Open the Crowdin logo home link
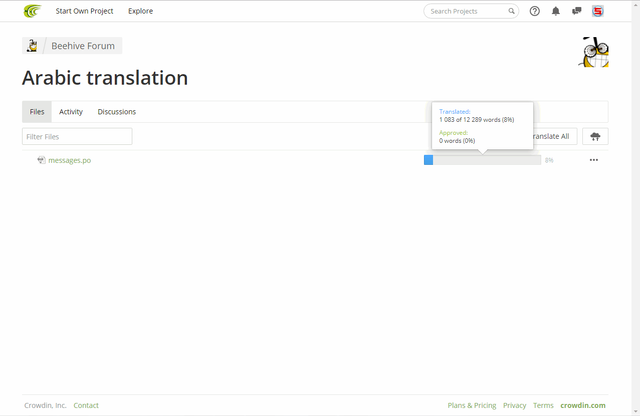The image size is (640, 416). (32, 11)
